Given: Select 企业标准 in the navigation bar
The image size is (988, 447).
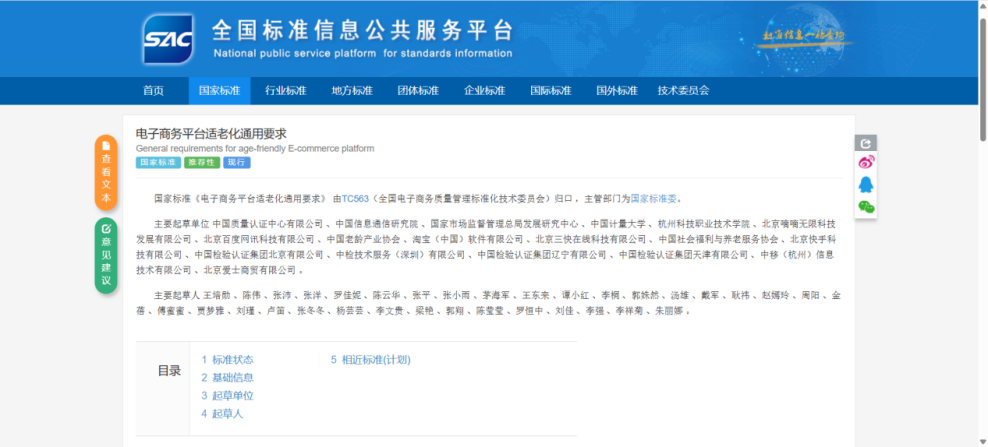Looking at the screenshot, I should click(484, 91).
